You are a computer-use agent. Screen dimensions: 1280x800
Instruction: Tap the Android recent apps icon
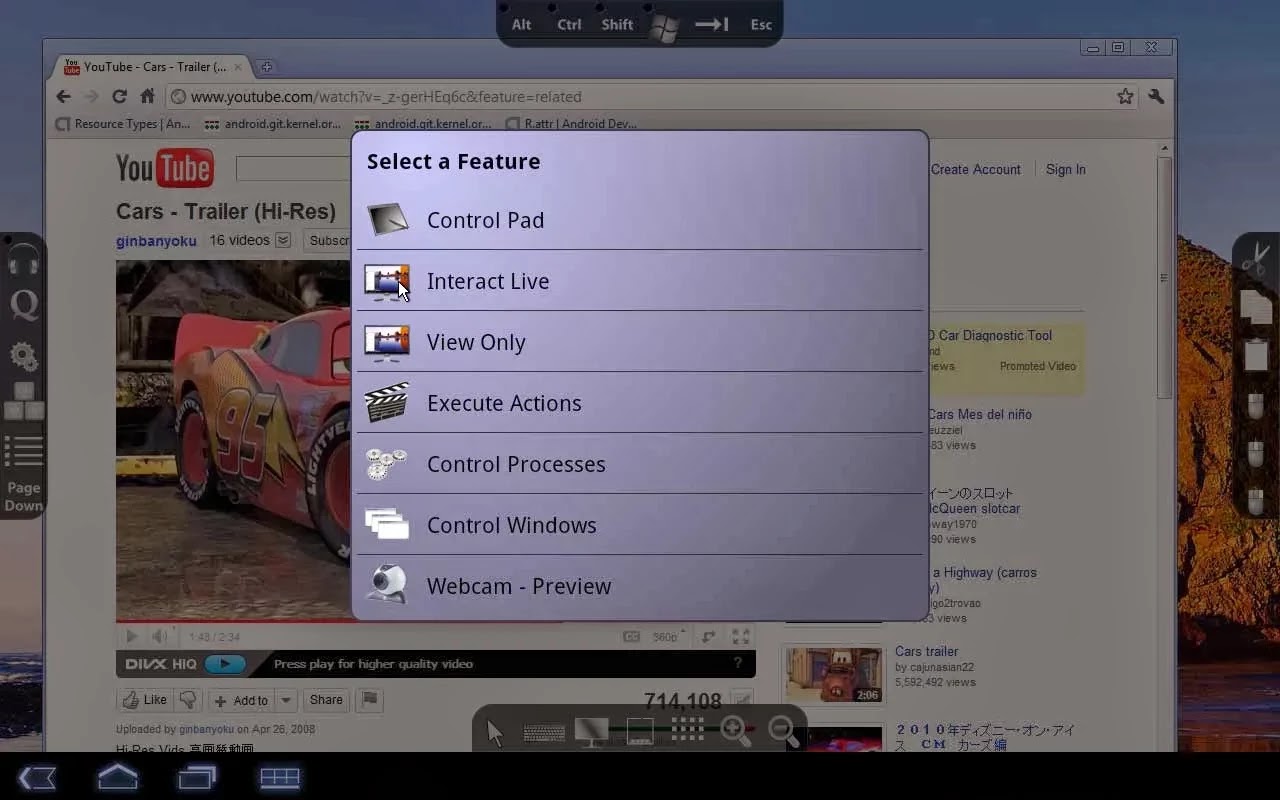click(x=197, y=777)
